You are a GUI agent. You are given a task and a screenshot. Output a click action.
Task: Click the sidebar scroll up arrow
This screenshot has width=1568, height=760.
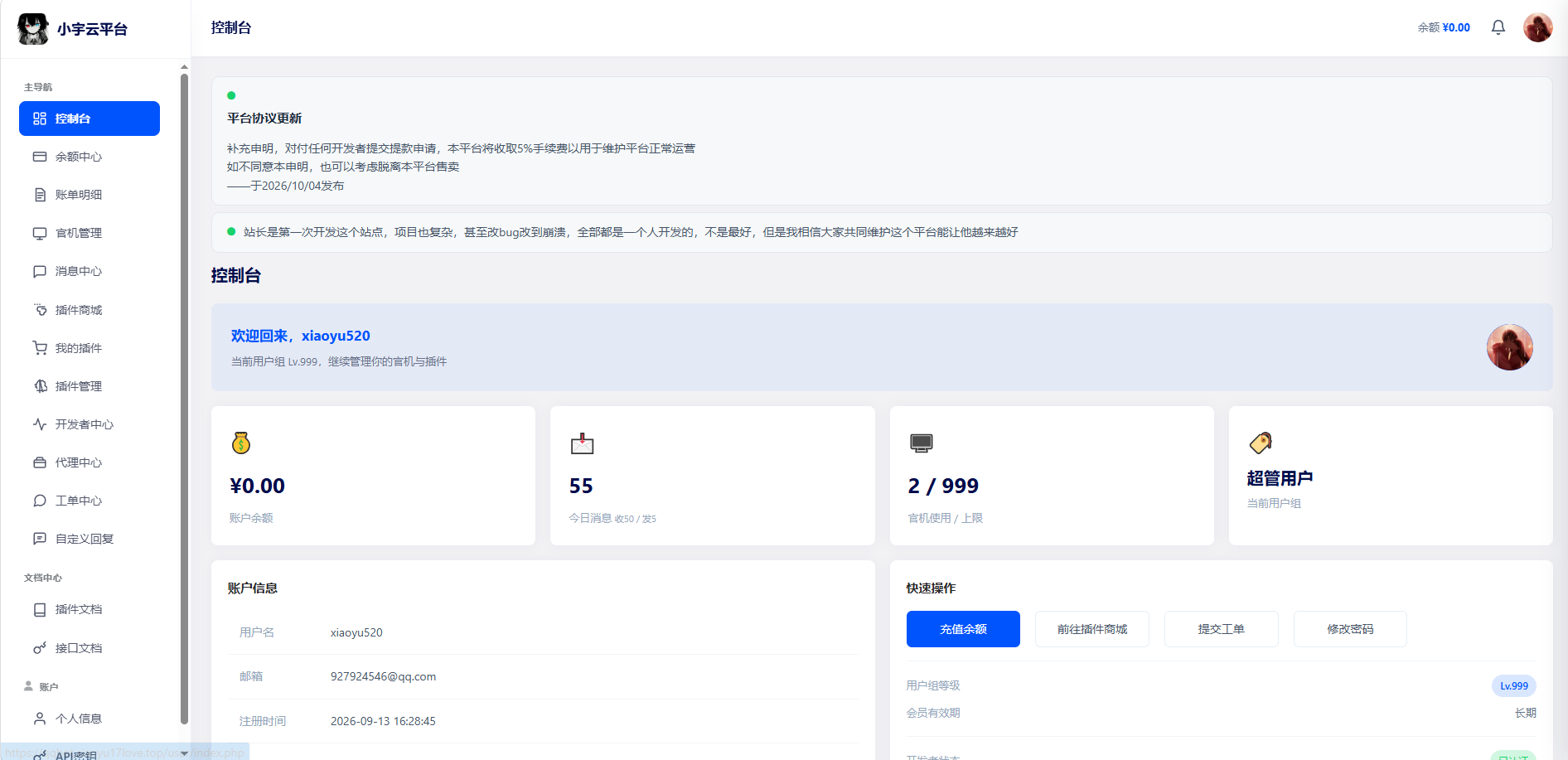click(x=184, y=66)
